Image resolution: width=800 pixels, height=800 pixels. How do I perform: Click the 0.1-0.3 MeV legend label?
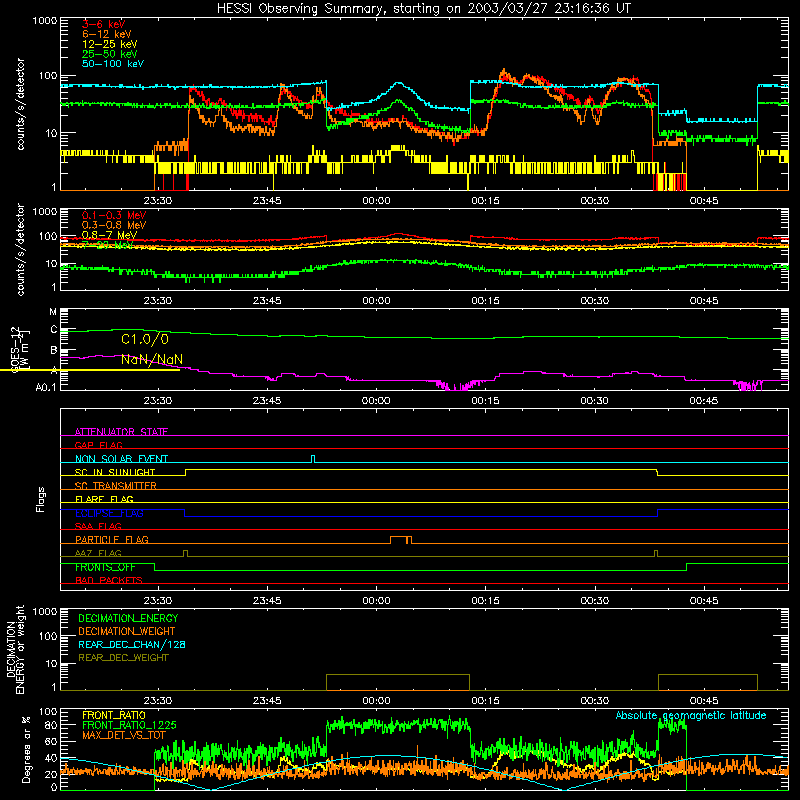(x=114, y=215)
